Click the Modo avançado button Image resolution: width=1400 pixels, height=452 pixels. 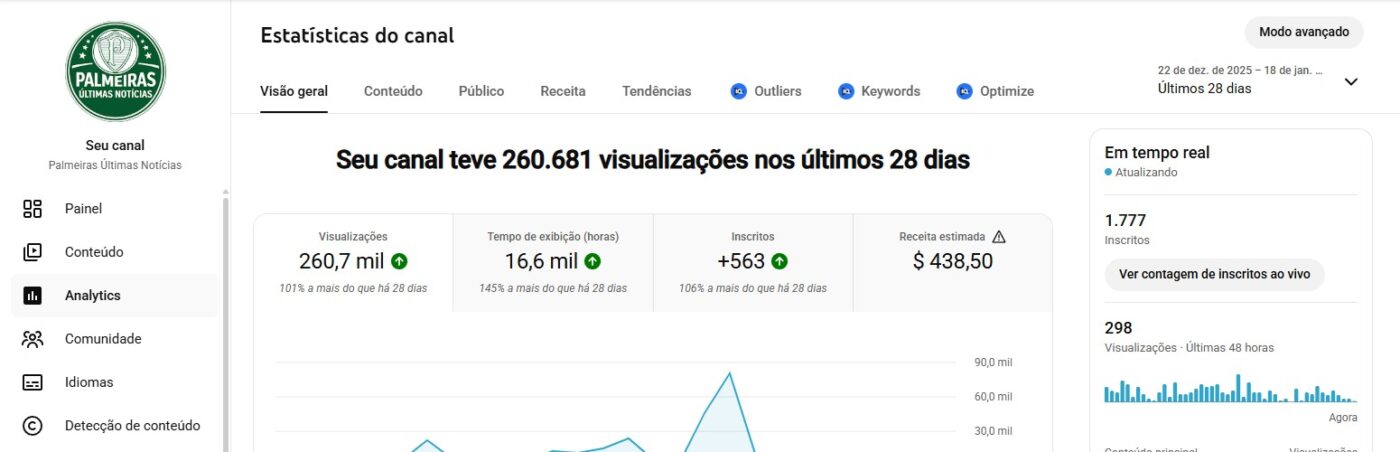coord(1304,32)
